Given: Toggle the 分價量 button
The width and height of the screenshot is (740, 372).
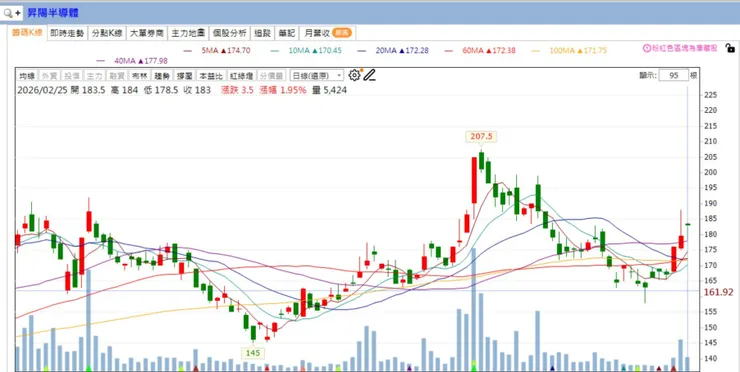Looking at the screenshot, I should coord(271,76).
